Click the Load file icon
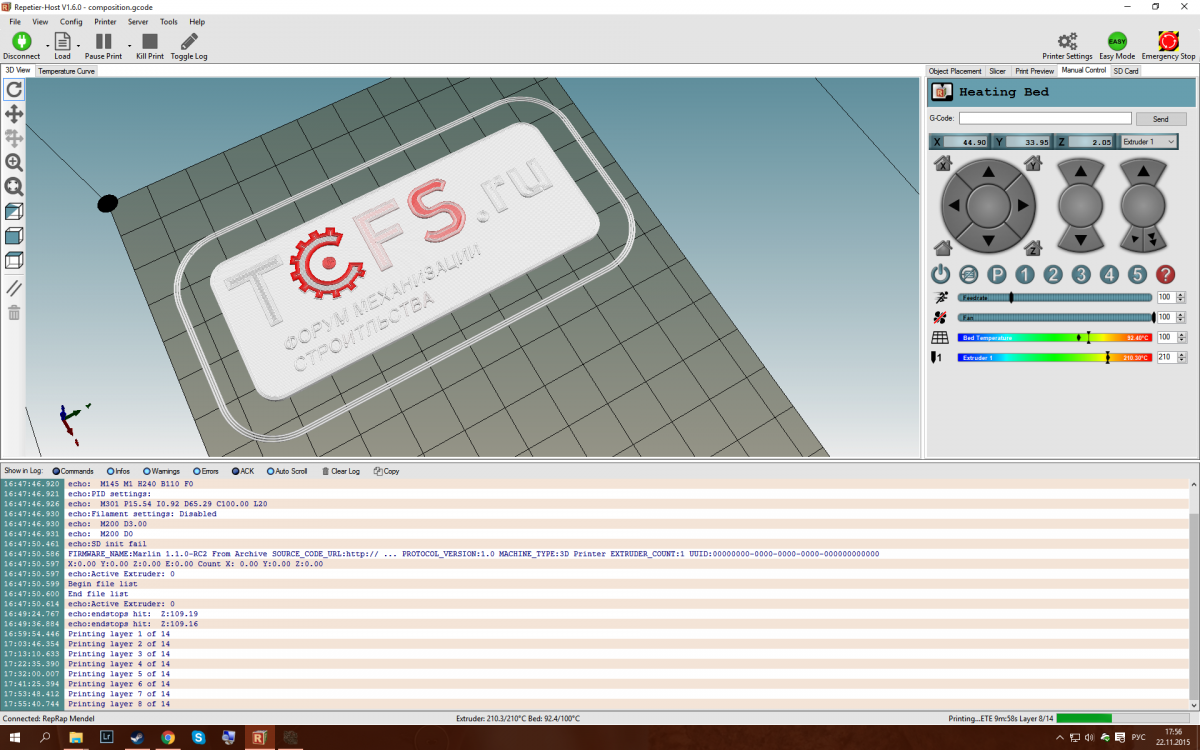1200x750 pixels. 62,41
